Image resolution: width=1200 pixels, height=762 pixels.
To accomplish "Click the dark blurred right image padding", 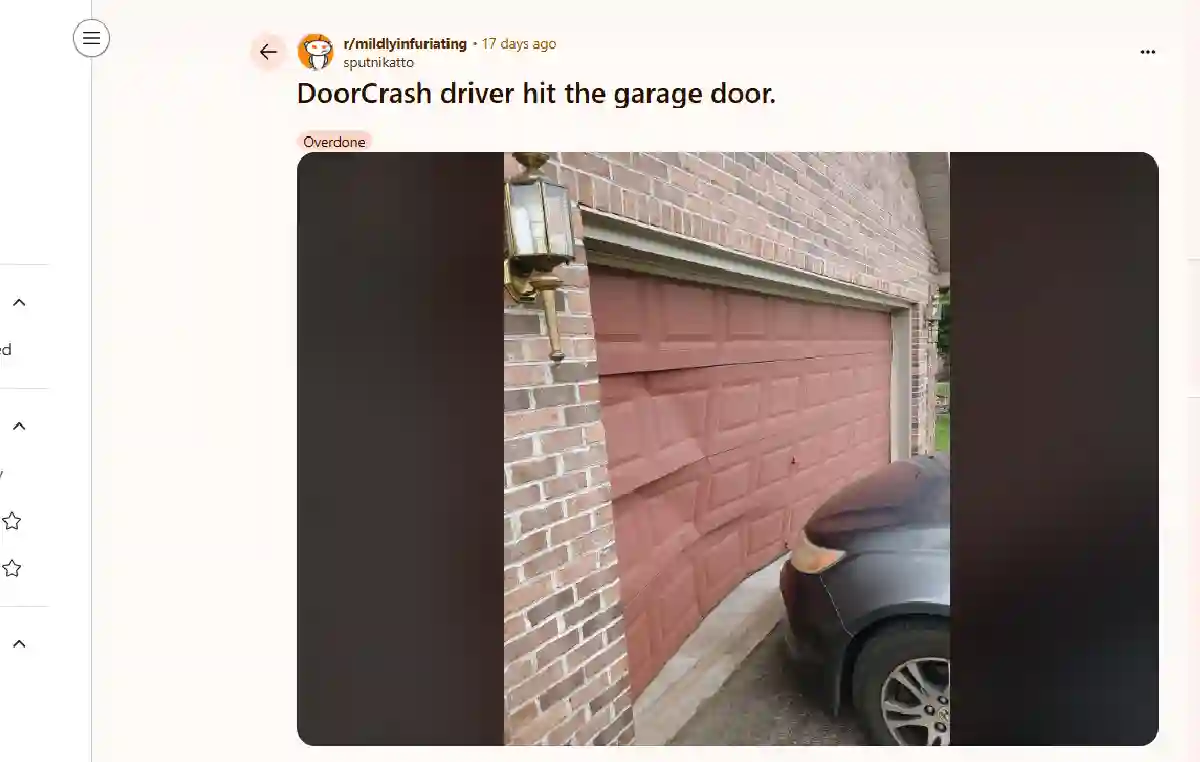I will pyautogui.click(x=1054, y=449).
